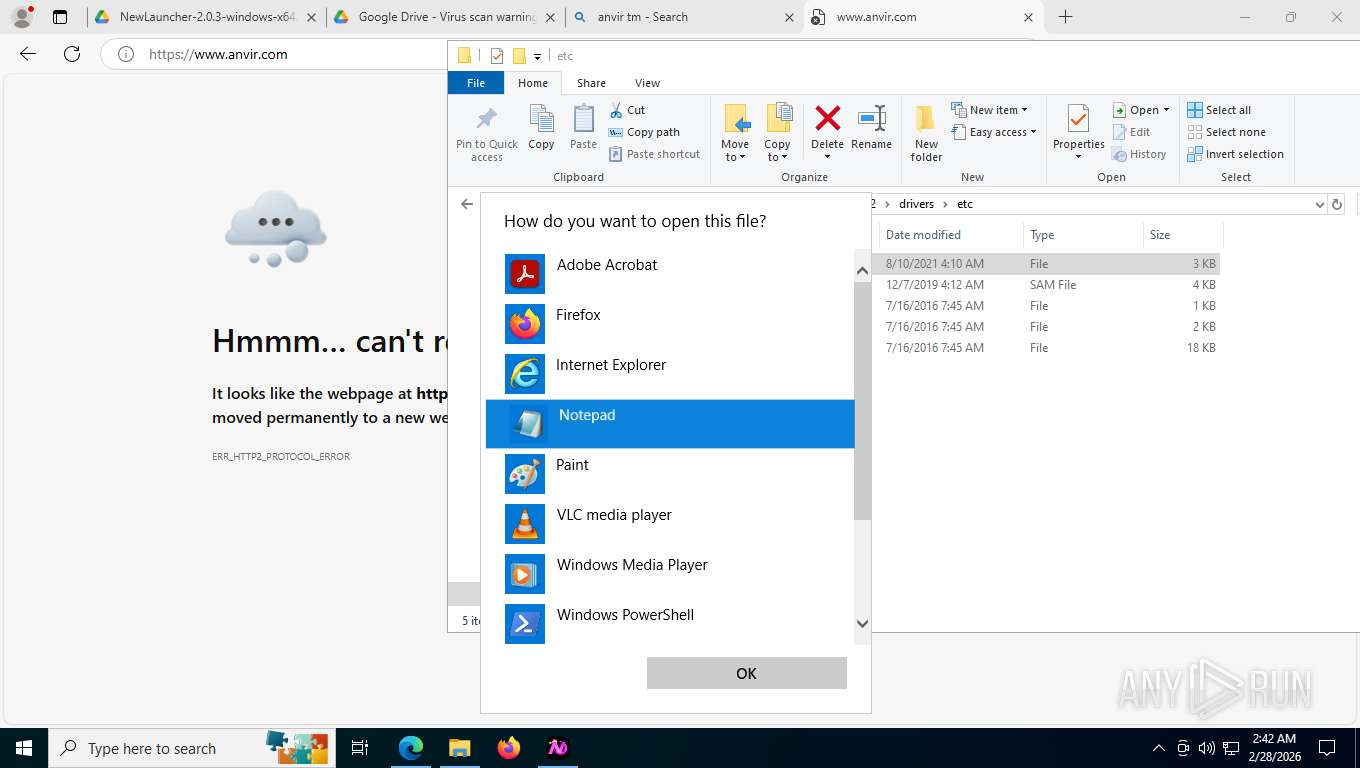Click the taskbar search box
1360x768 pixels.
(191, 748)
